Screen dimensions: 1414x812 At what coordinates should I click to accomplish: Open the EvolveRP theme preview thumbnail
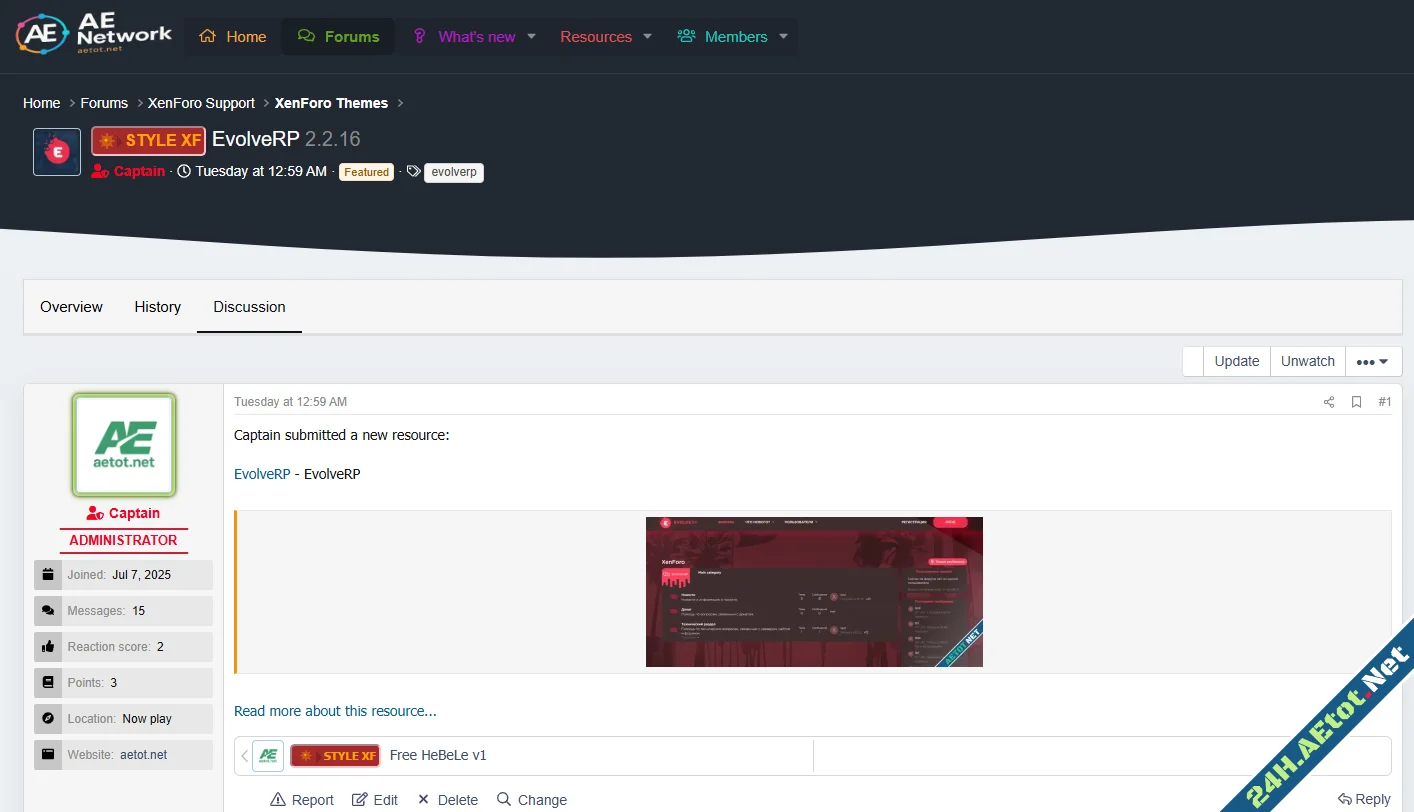click(814, 592)
